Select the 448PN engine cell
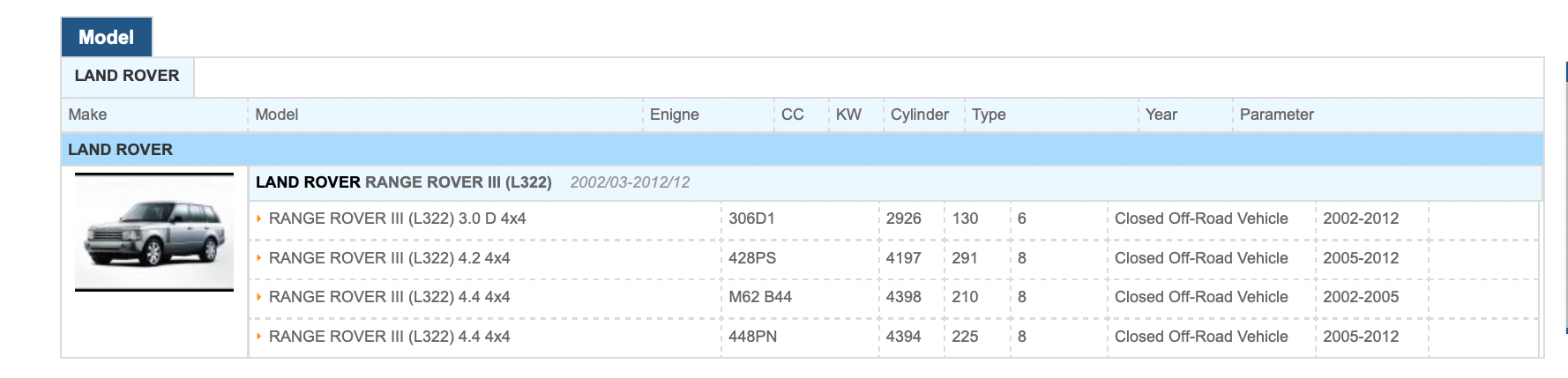This screenshot has height=378, width=1568. 752,337
